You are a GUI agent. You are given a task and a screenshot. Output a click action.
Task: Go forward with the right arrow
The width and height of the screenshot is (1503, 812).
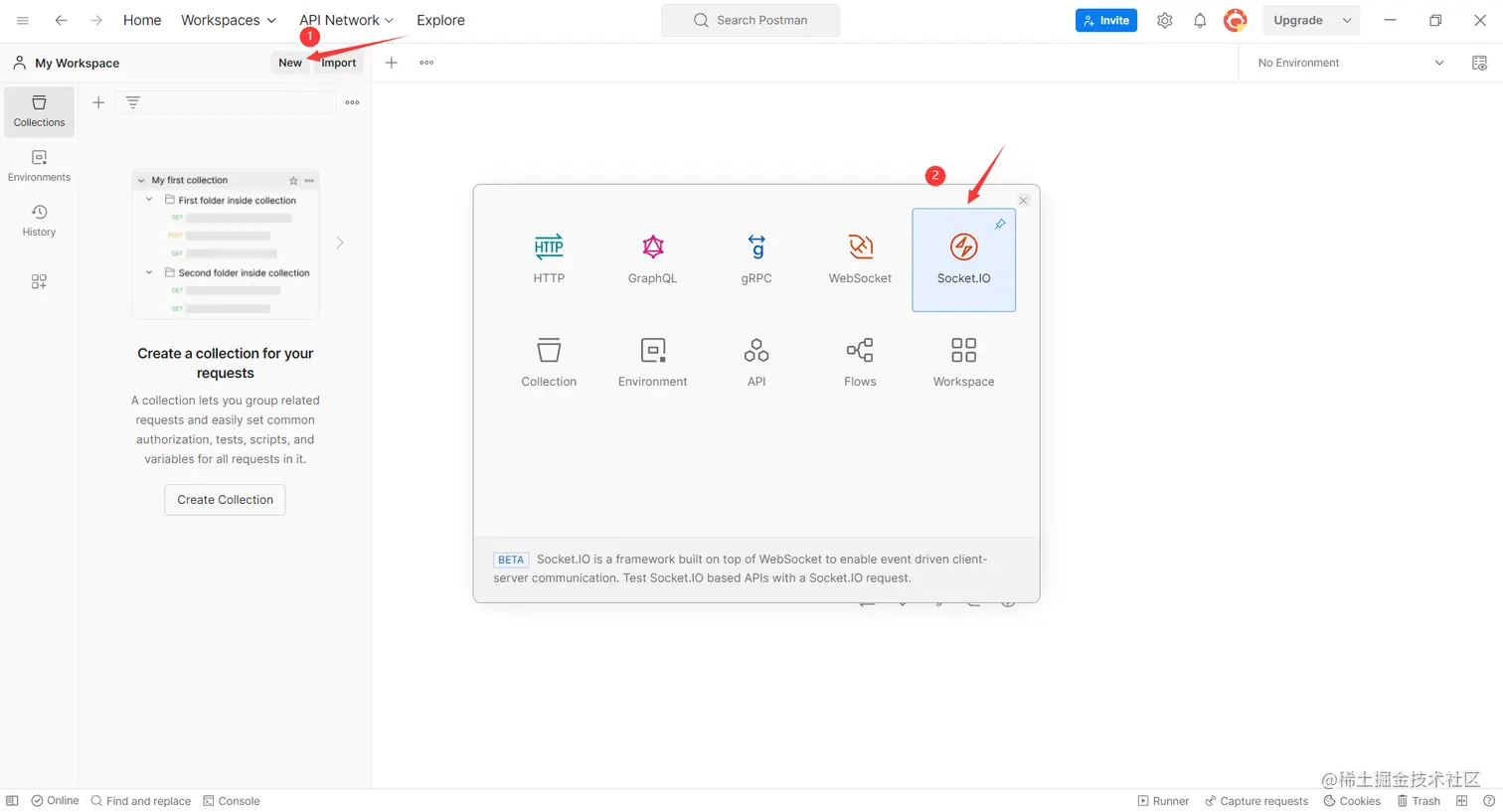(96, 20)
